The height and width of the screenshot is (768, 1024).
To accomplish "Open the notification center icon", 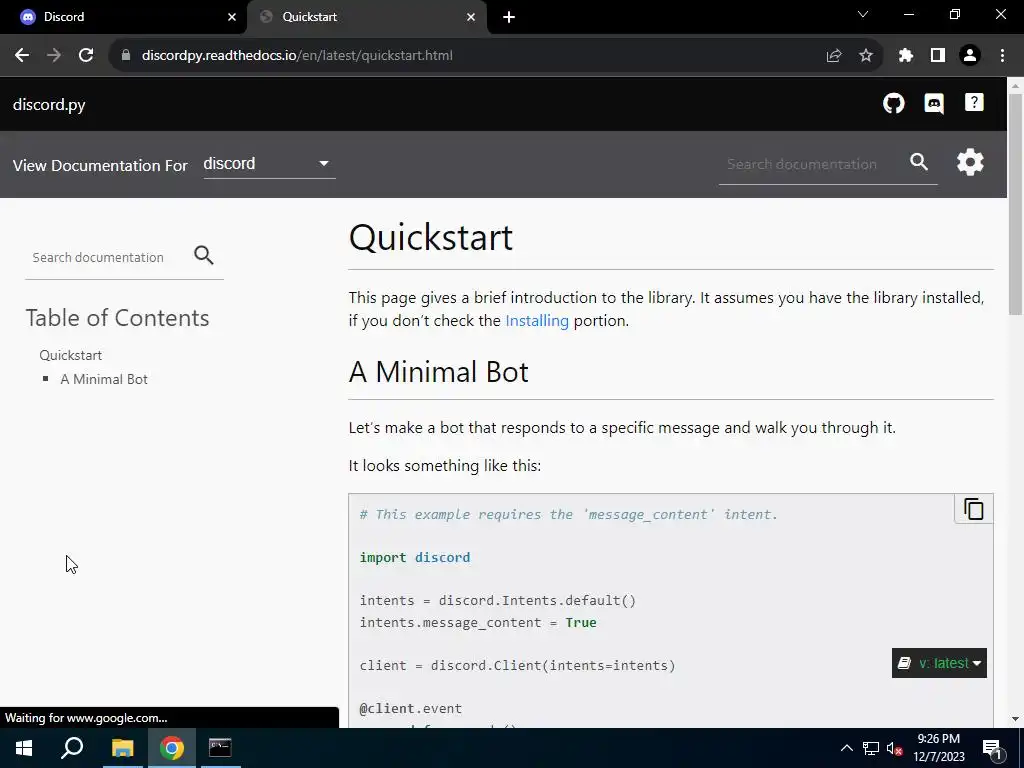I will tap(993, 749).
